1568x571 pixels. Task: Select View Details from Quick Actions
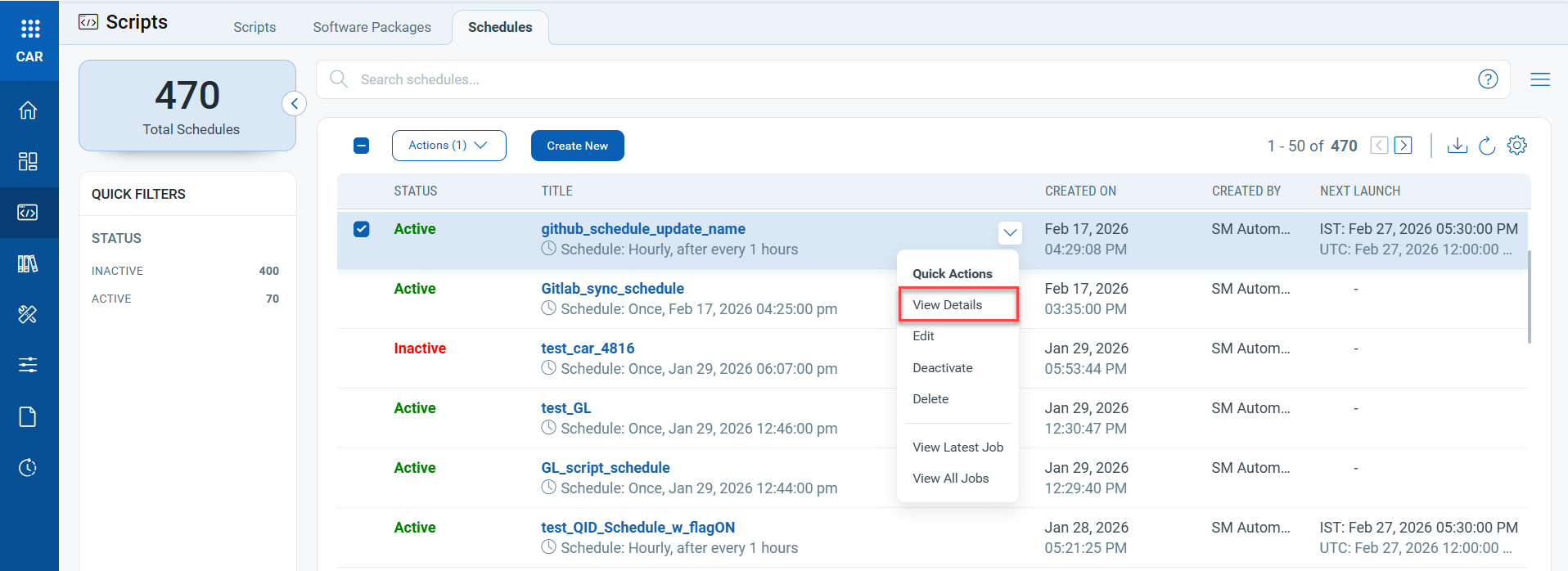[x=948, y=305]
